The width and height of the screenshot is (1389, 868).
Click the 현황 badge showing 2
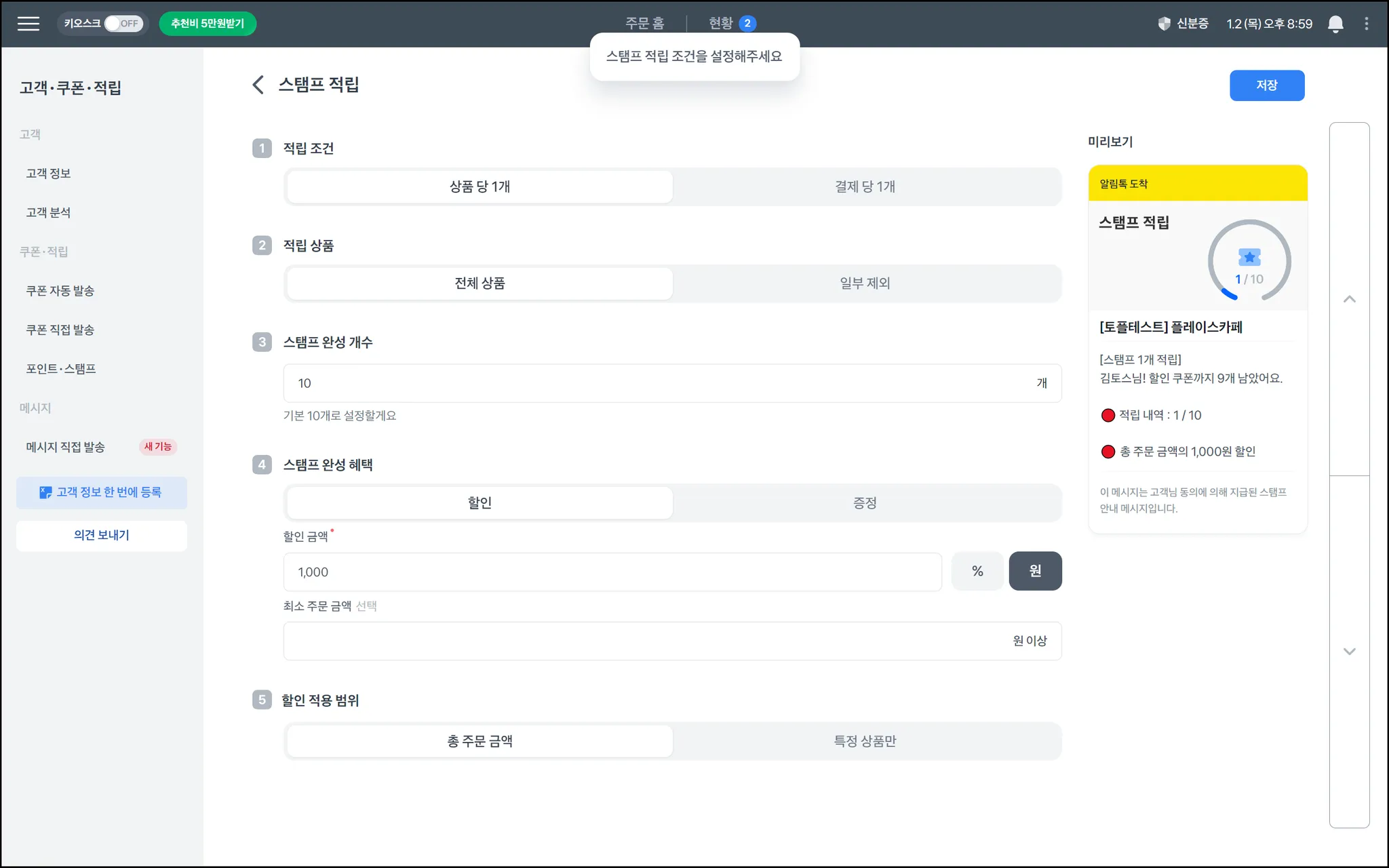(747, 24)
